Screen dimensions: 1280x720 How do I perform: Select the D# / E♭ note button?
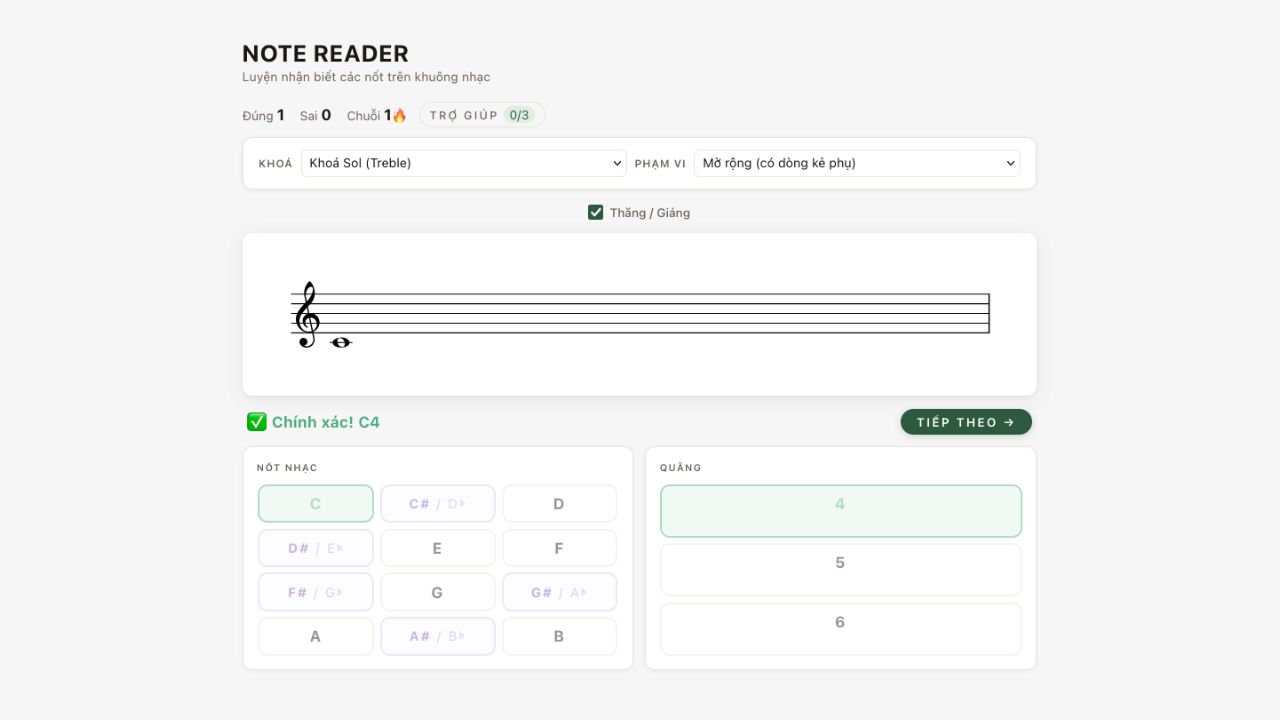click(x=316, y=548)
